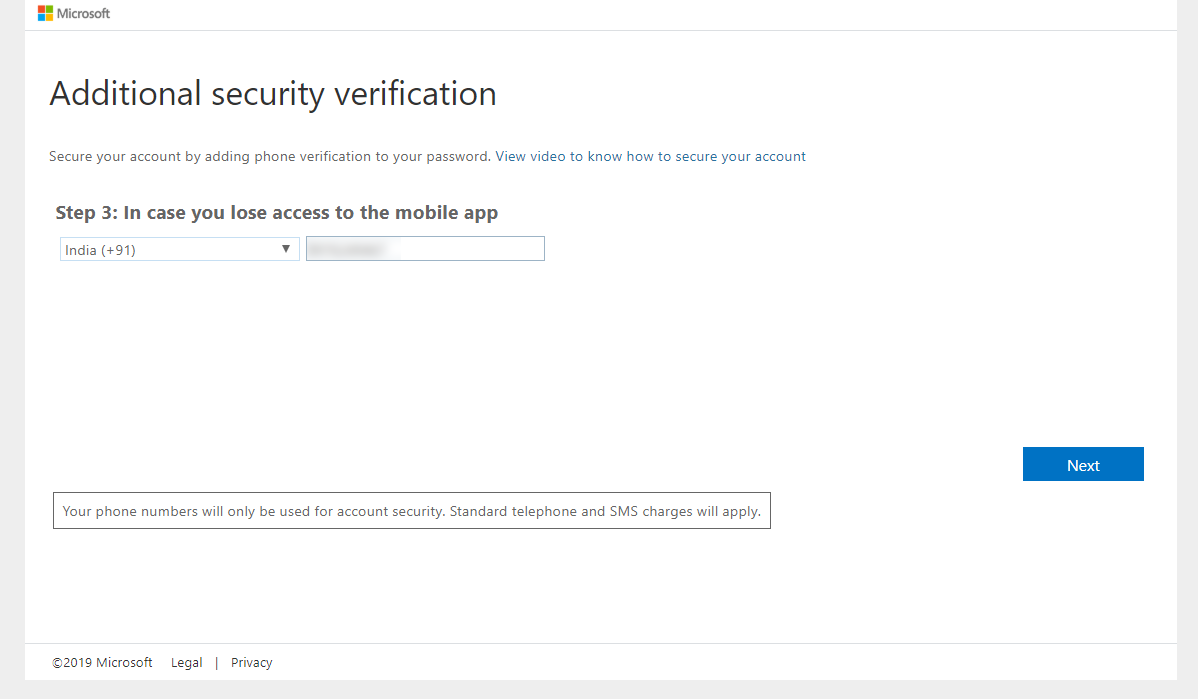Click the phone numbers usage notice box
This screenshot has width=1198, height=699.
(x=411, y=511)
